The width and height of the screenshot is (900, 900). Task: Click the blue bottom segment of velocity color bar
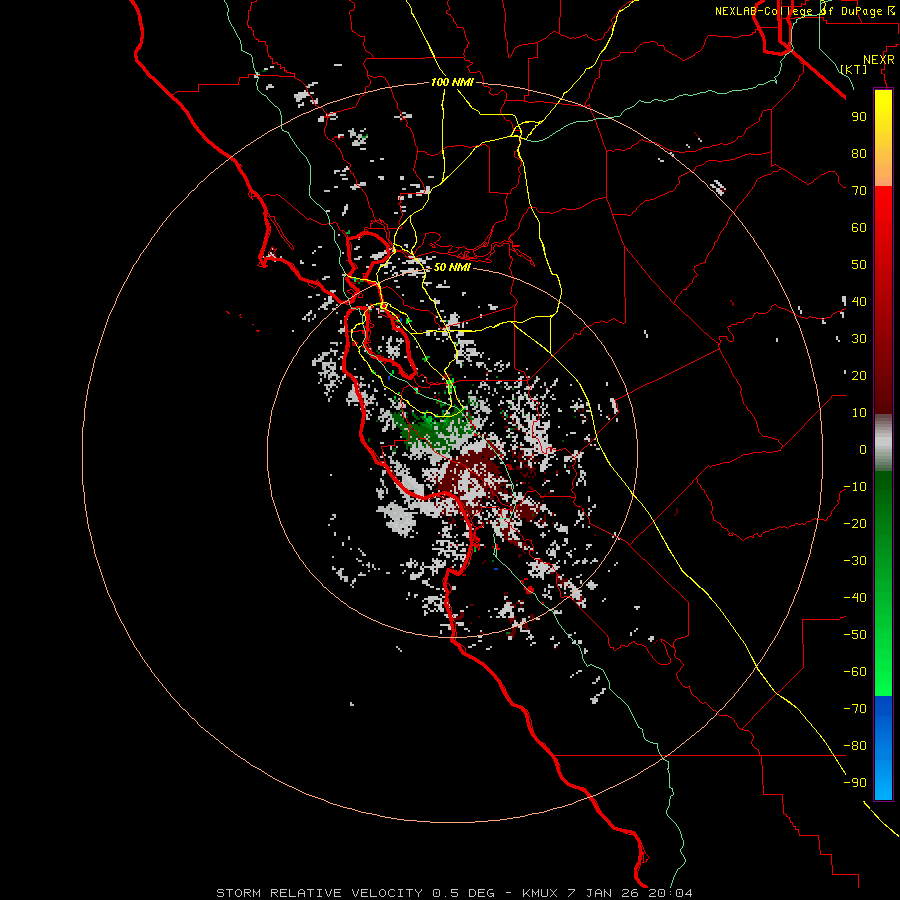[883, 748]
